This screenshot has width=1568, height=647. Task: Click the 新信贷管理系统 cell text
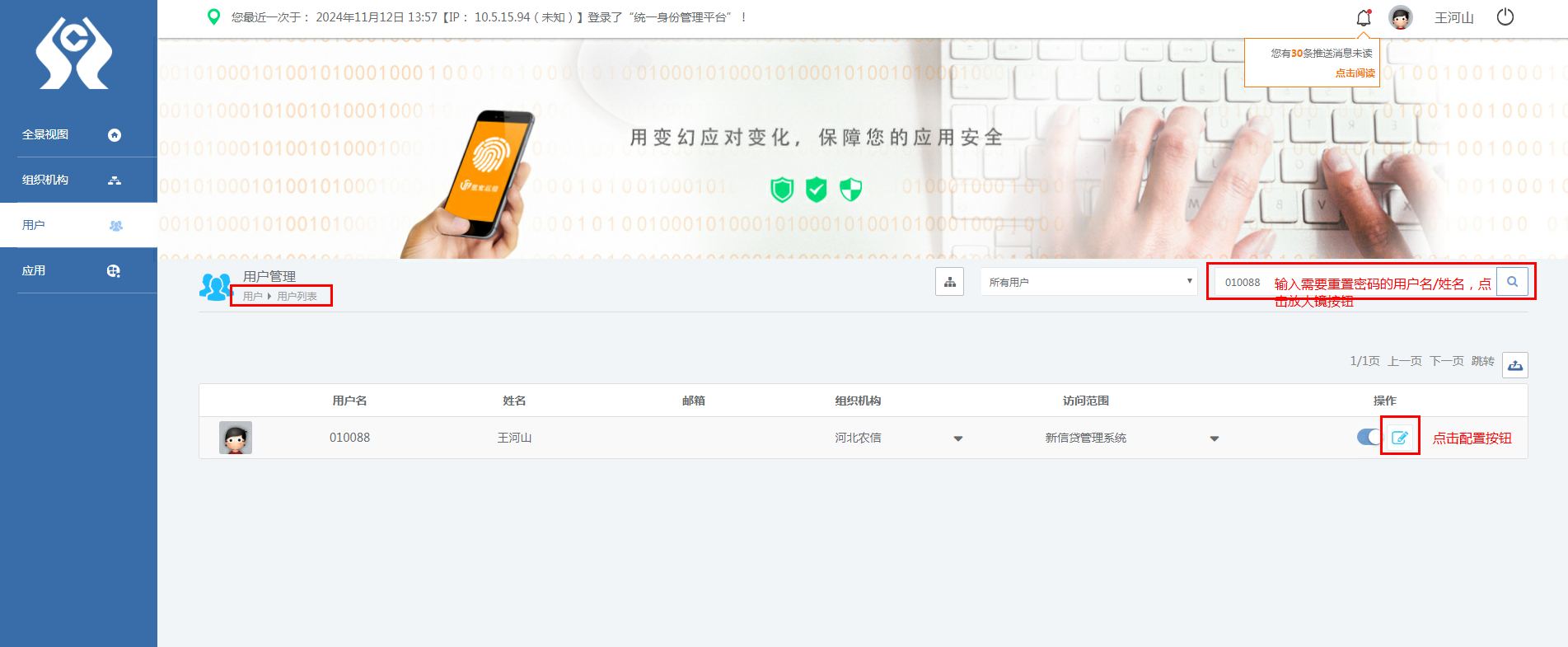1085,438
